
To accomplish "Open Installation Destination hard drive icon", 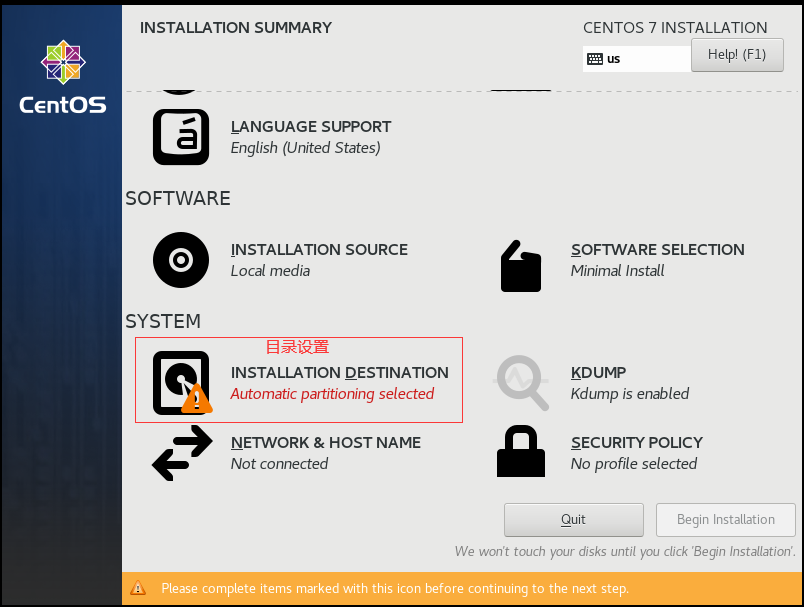I will (x=182, y=382).
